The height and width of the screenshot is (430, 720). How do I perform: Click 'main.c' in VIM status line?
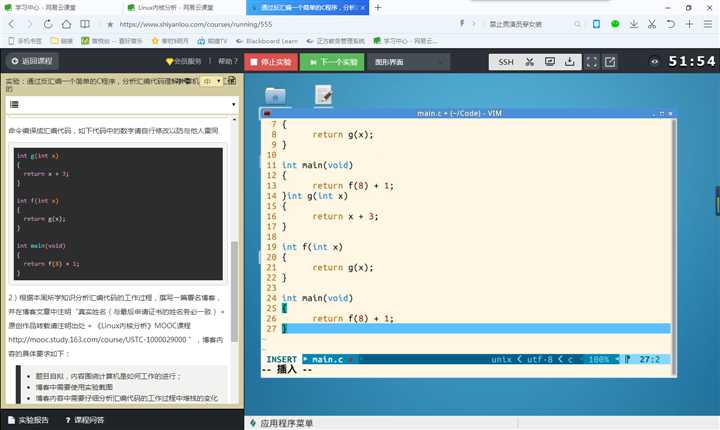point(327,359)
